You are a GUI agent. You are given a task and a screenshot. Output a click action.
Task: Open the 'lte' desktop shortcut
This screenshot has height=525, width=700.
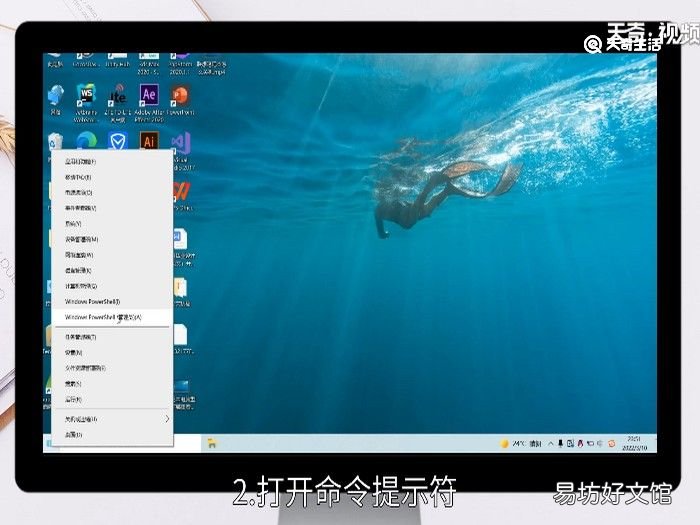[117, 102]
